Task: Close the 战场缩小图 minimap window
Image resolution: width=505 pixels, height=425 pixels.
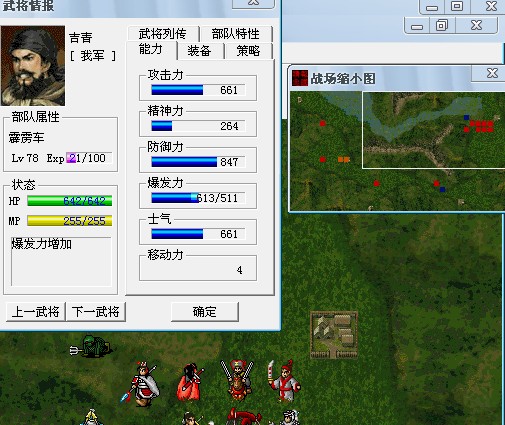Action: pyautogui.click(x=492, y=73)
